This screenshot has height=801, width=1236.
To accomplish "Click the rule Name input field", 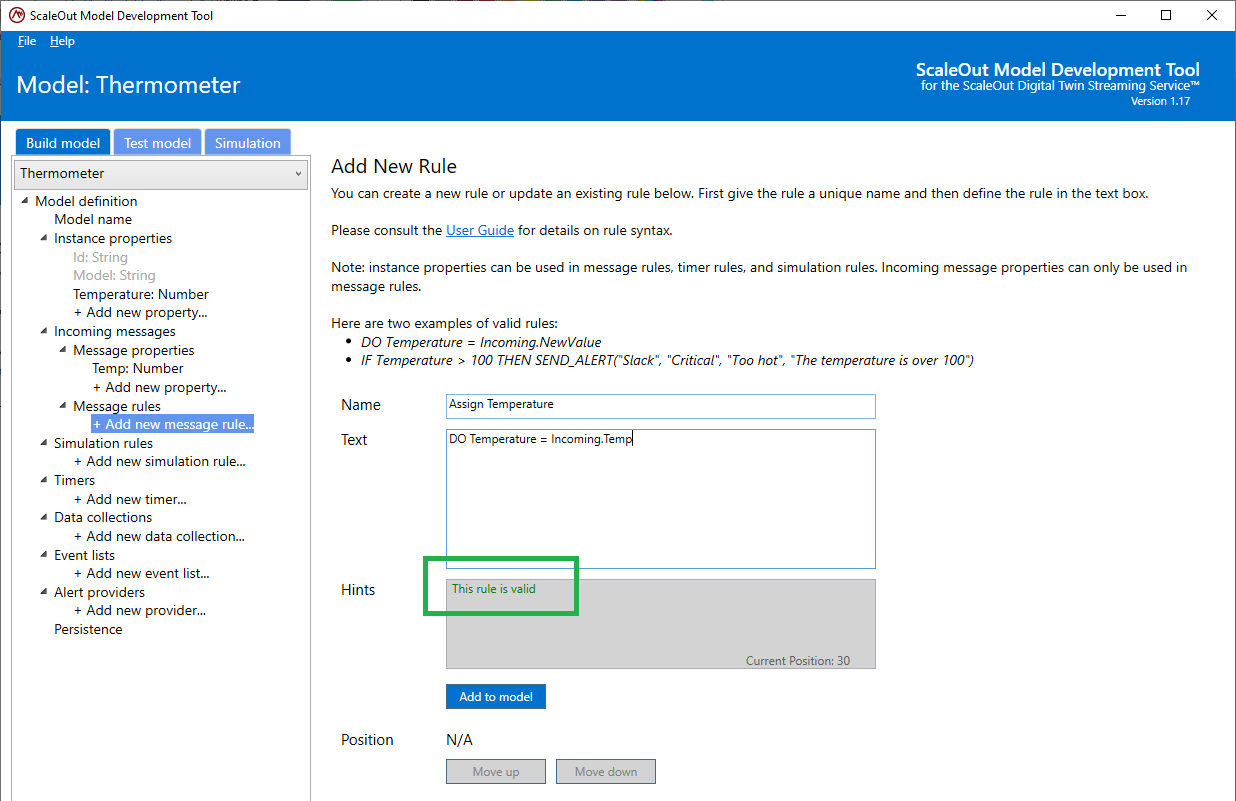I will 660,405.
